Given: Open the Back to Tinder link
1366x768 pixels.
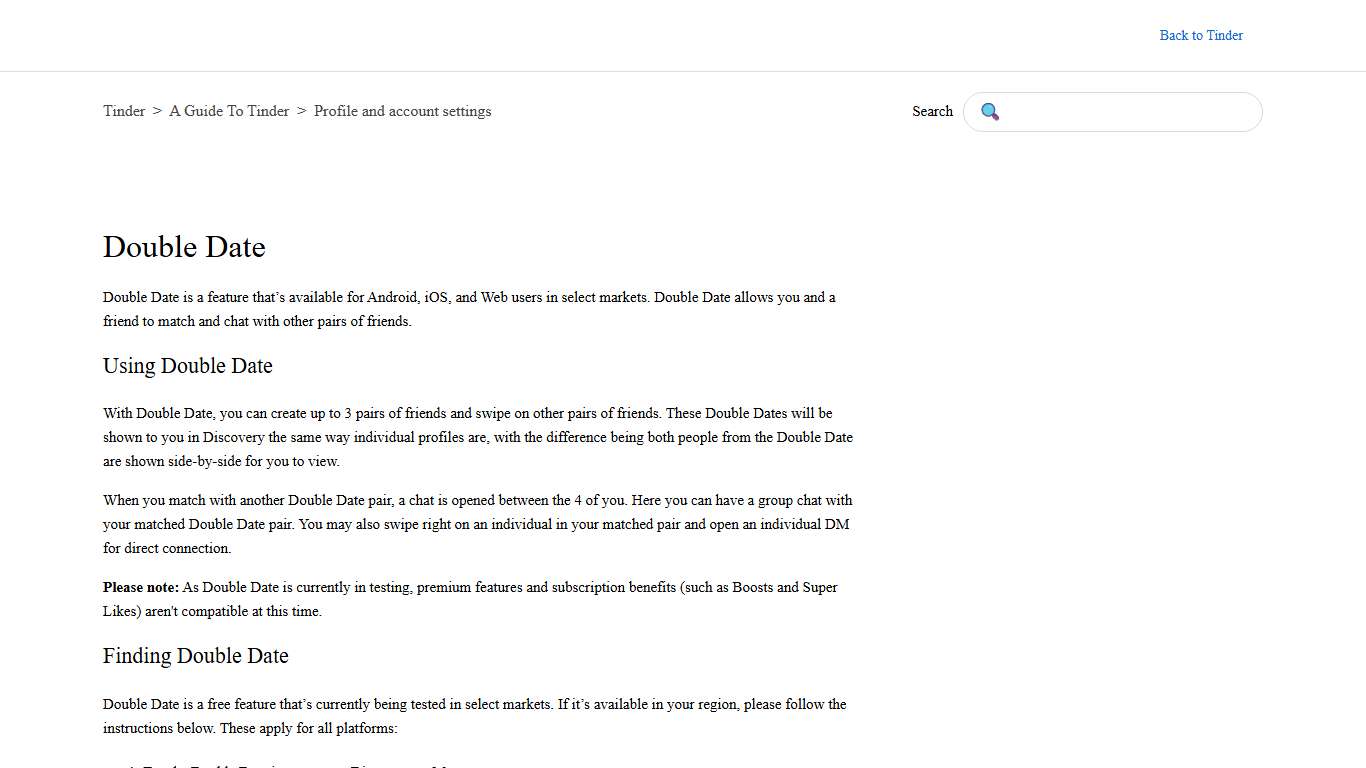Looking at the screenshot, I should click(x=1201, y=35).
